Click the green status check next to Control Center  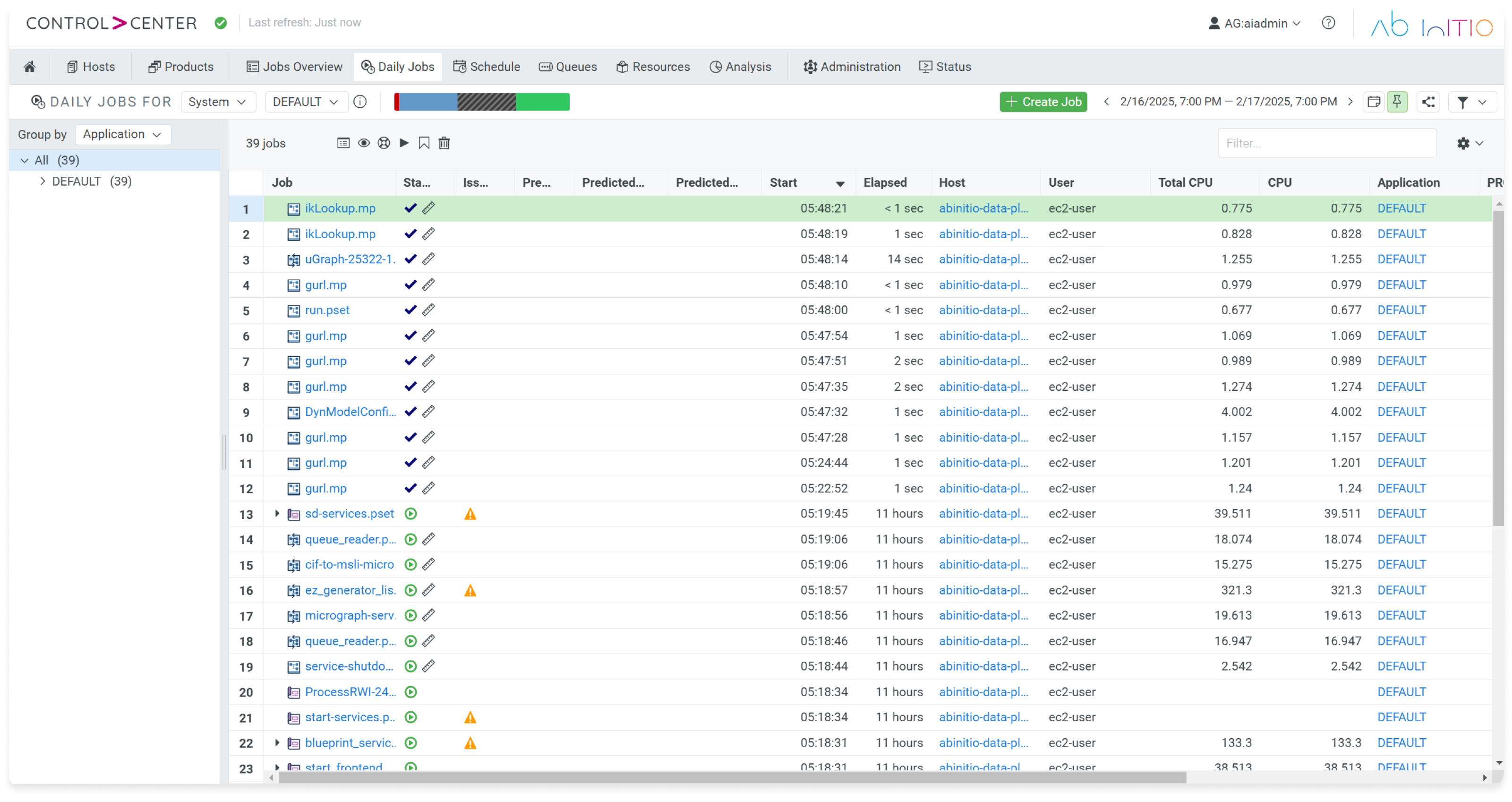pos(221,23)
